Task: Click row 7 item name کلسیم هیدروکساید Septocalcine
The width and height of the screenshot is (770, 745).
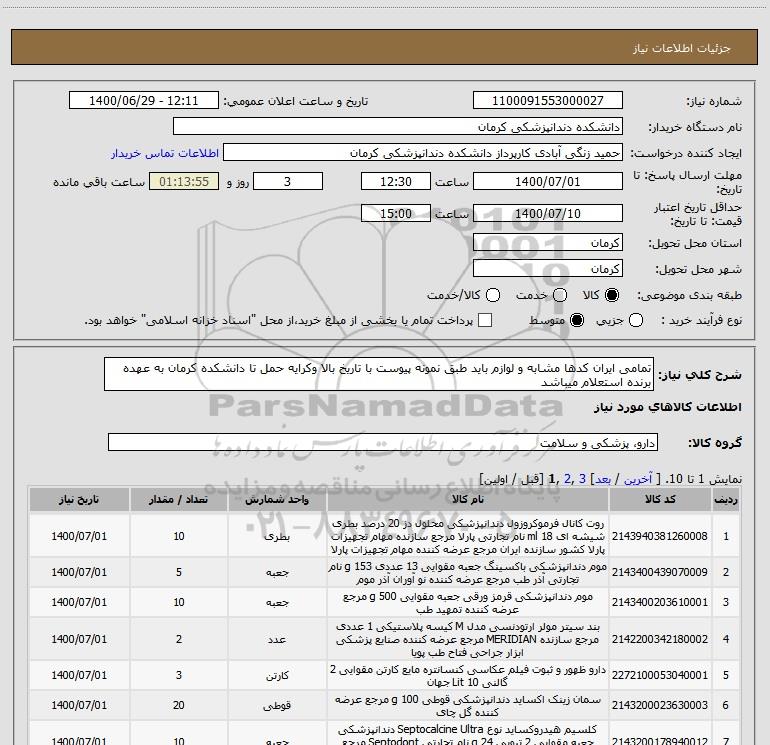Action: click(468, 735)
